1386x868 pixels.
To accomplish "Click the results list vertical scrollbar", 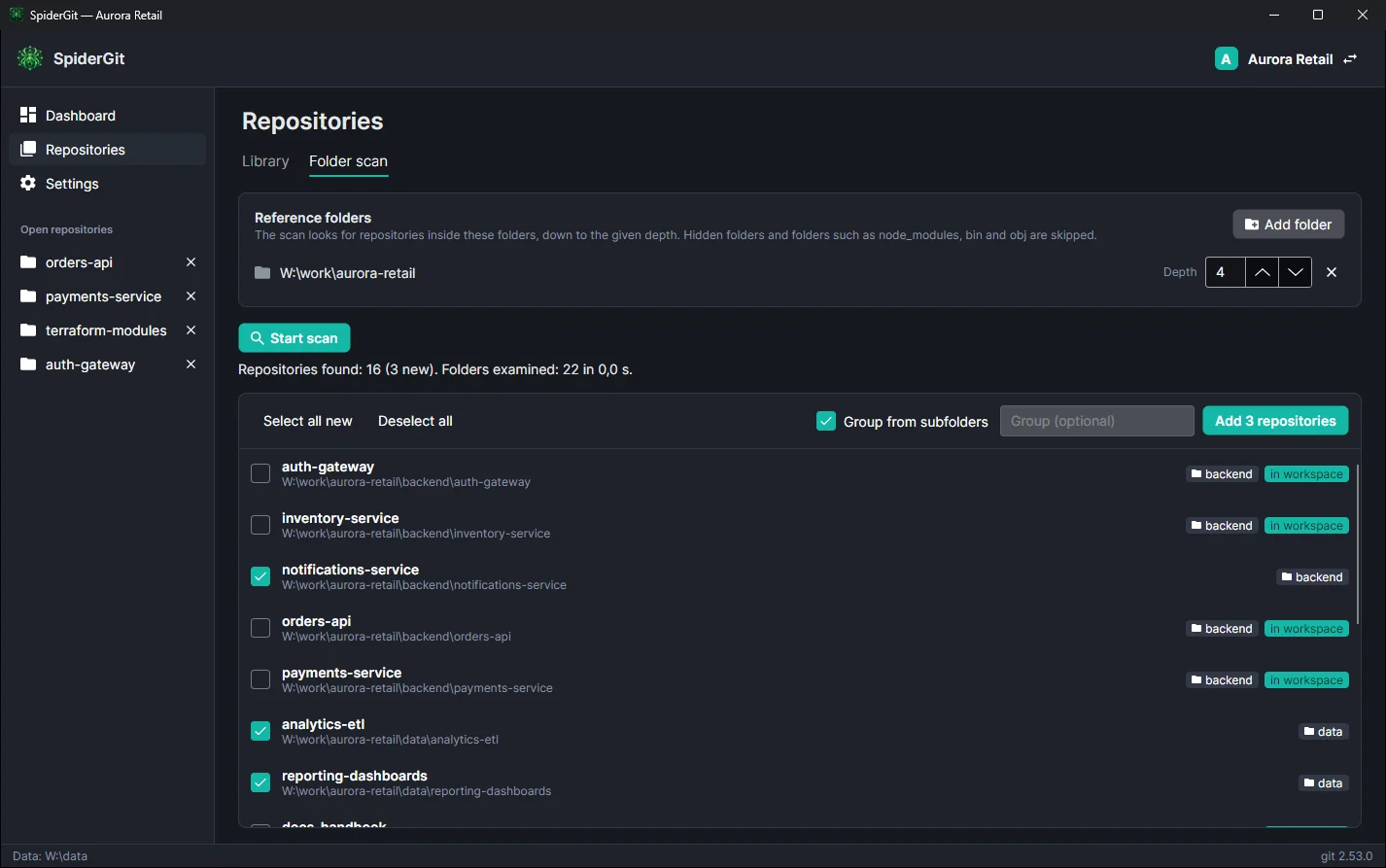I will (1357, 544).
